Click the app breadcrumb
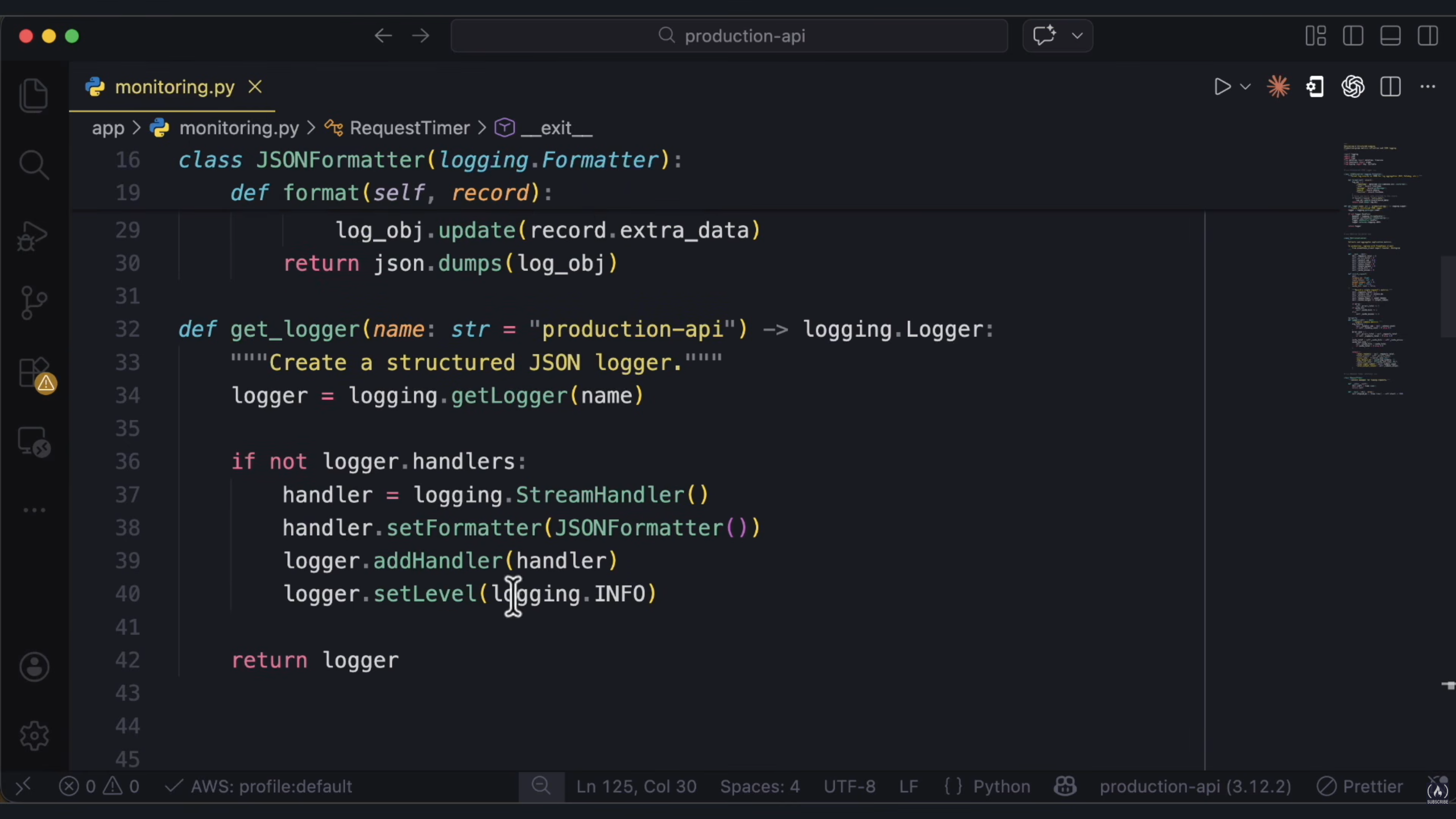 [108, 128]
